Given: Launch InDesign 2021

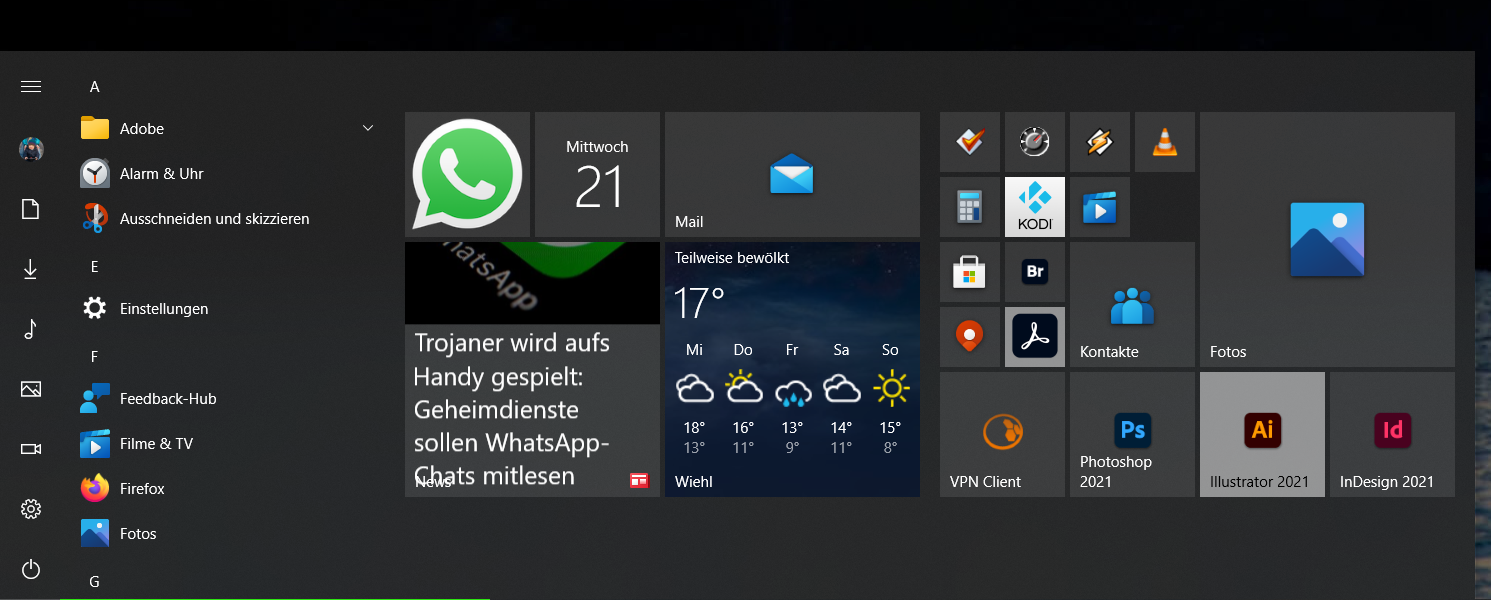Looking at the screenshot, I should (1391, 434).
